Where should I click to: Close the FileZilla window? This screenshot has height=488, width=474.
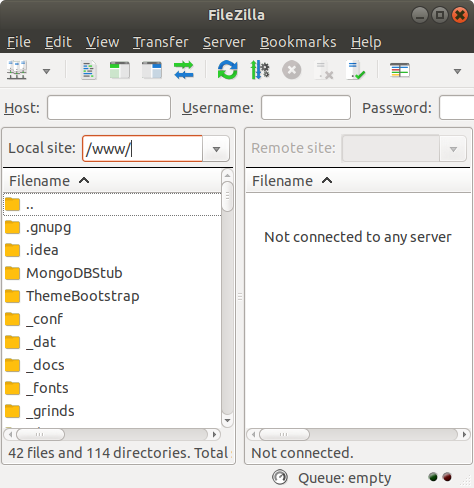[x=460, y=15]
